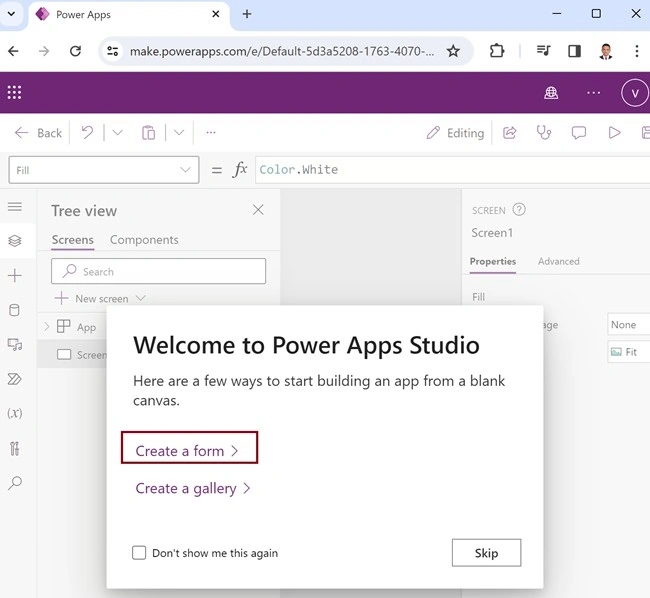Click the fx formula icon
This screenshot has height=598, width=650.
[x=240, y=169]
